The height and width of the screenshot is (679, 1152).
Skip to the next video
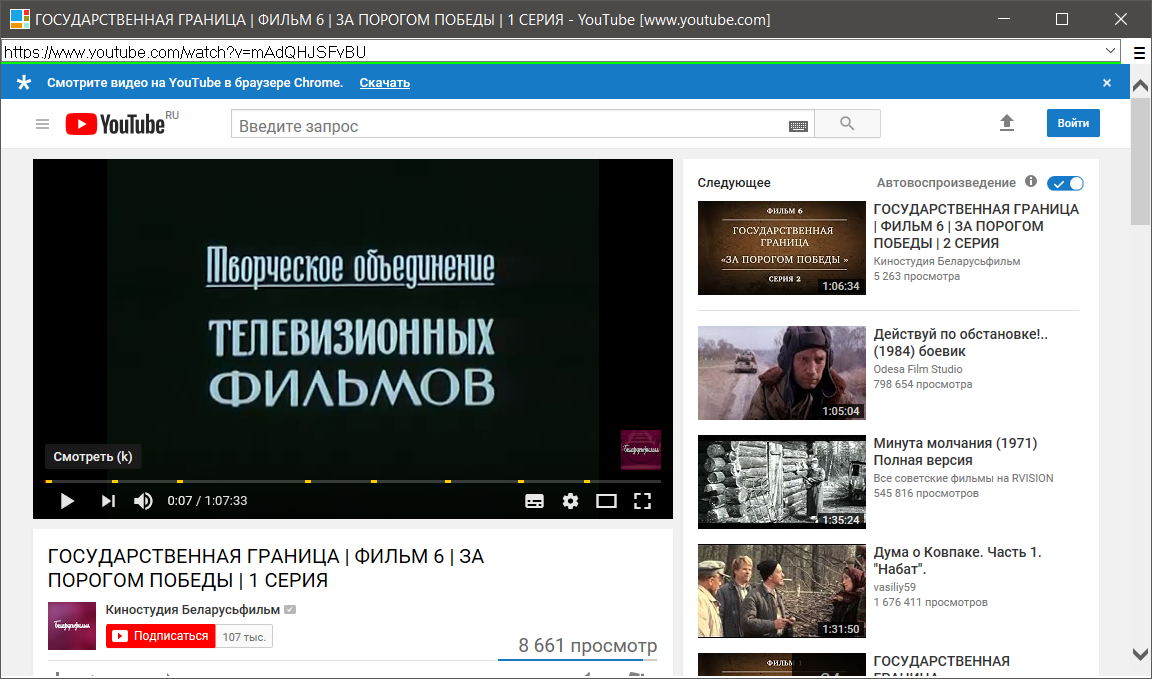[108, 501]
